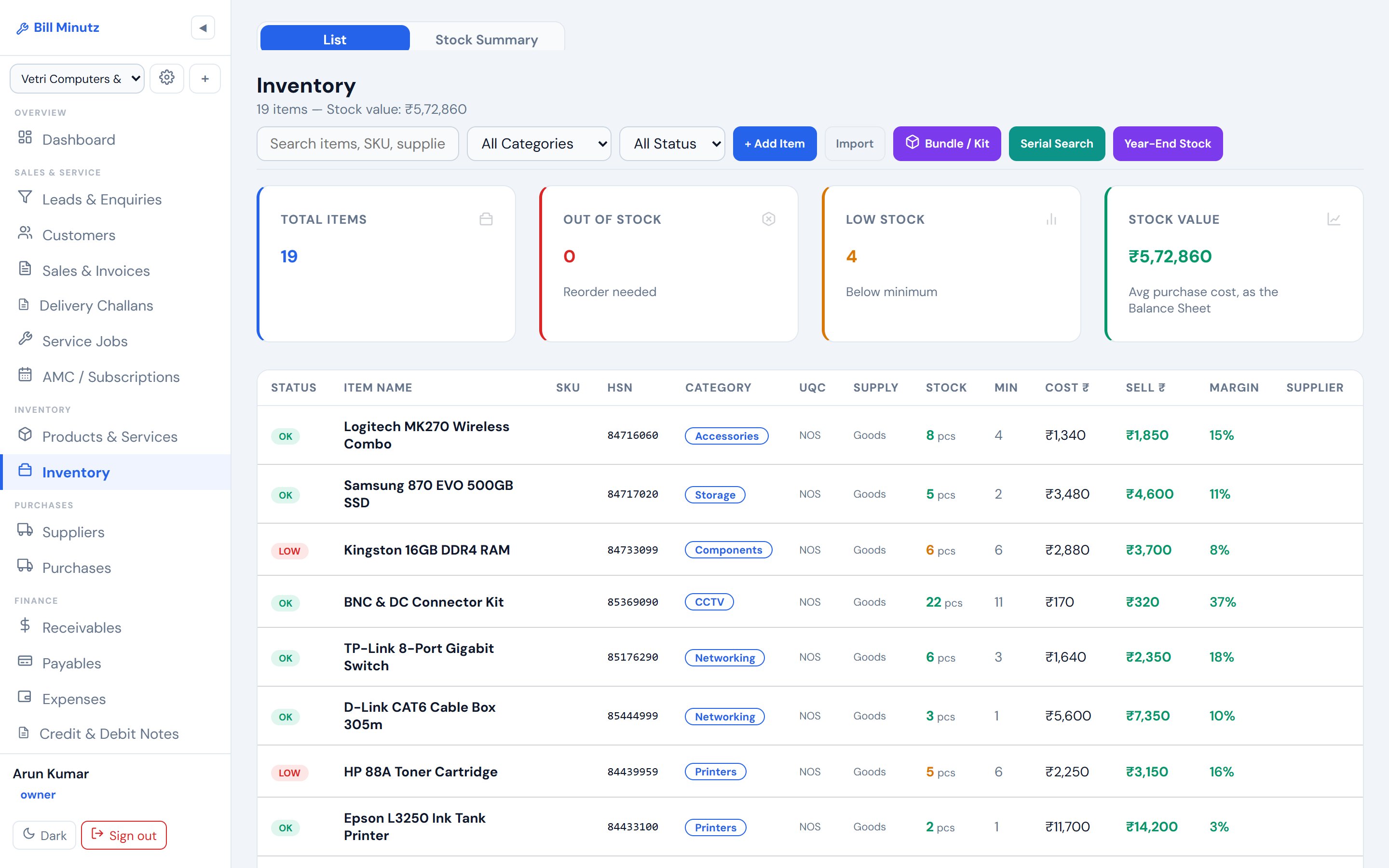Screen dimensions: 1389x868
Task: Sign out of the account
Action: tap(124, 835)
